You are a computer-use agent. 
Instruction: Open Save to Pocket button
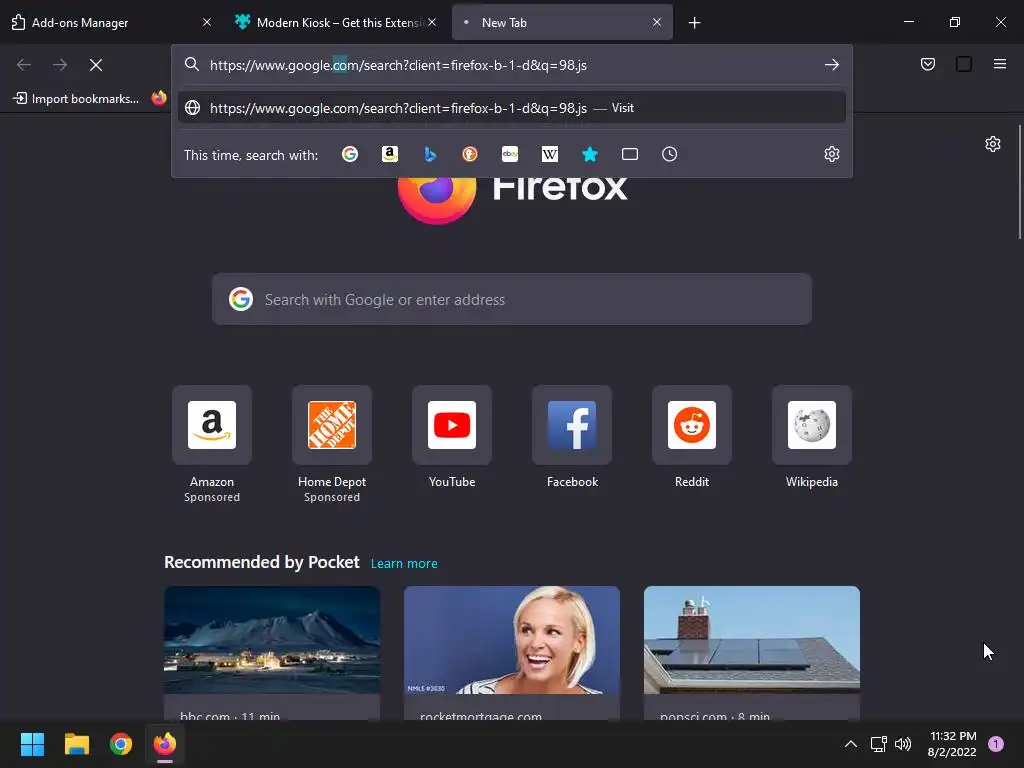click(928, 64)
